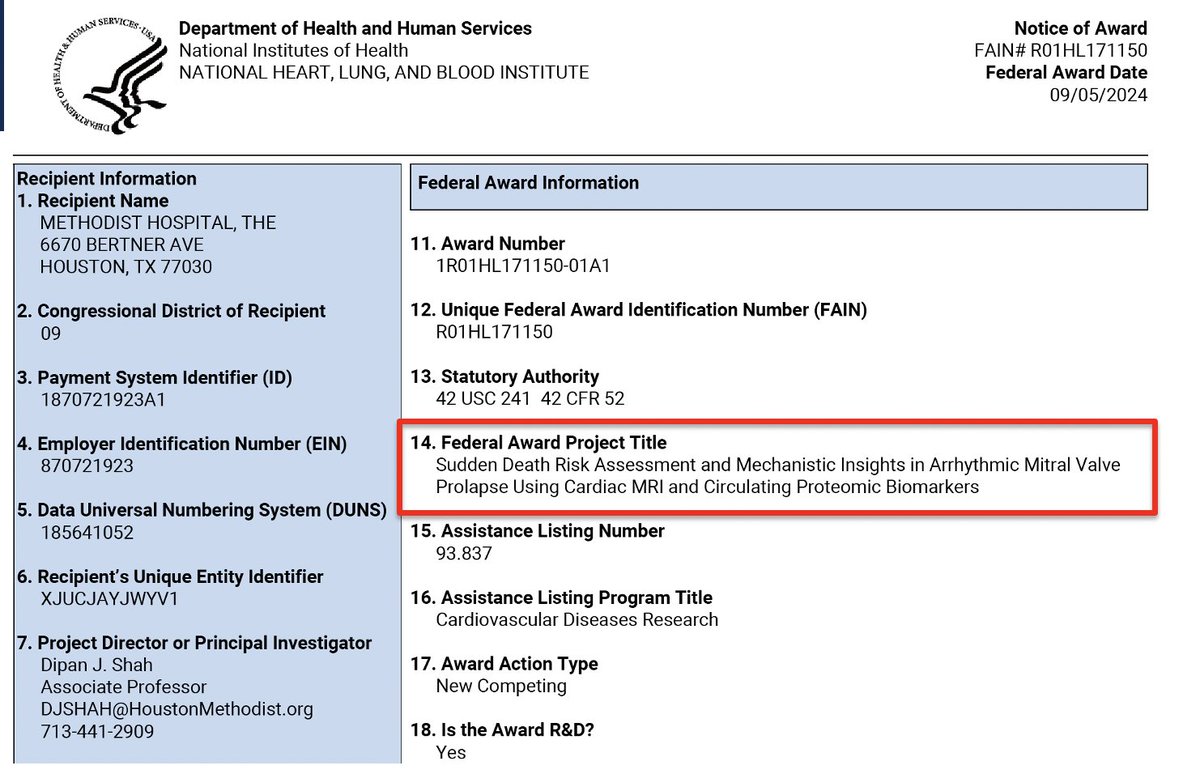Image resolution: width=1200 pixels, height=774 pixels.
Task: Select the congressional district value 09
Action: coord(51,334)
